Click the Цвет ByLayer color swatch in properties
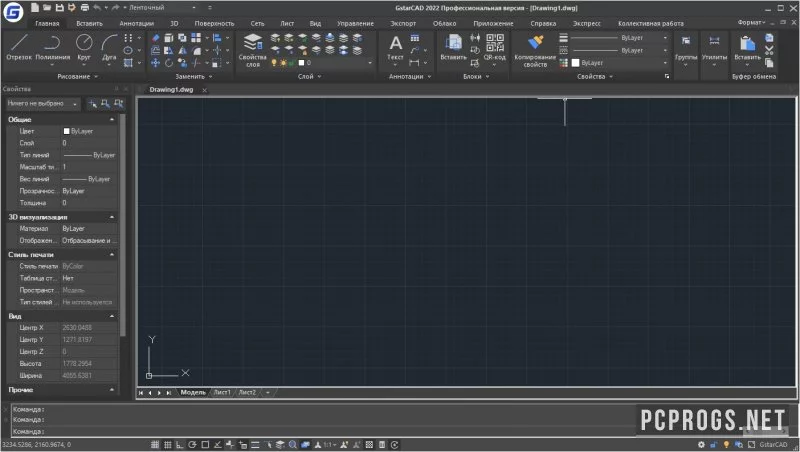The width and height of the screenshot is (800, 452). pos(66,131)
